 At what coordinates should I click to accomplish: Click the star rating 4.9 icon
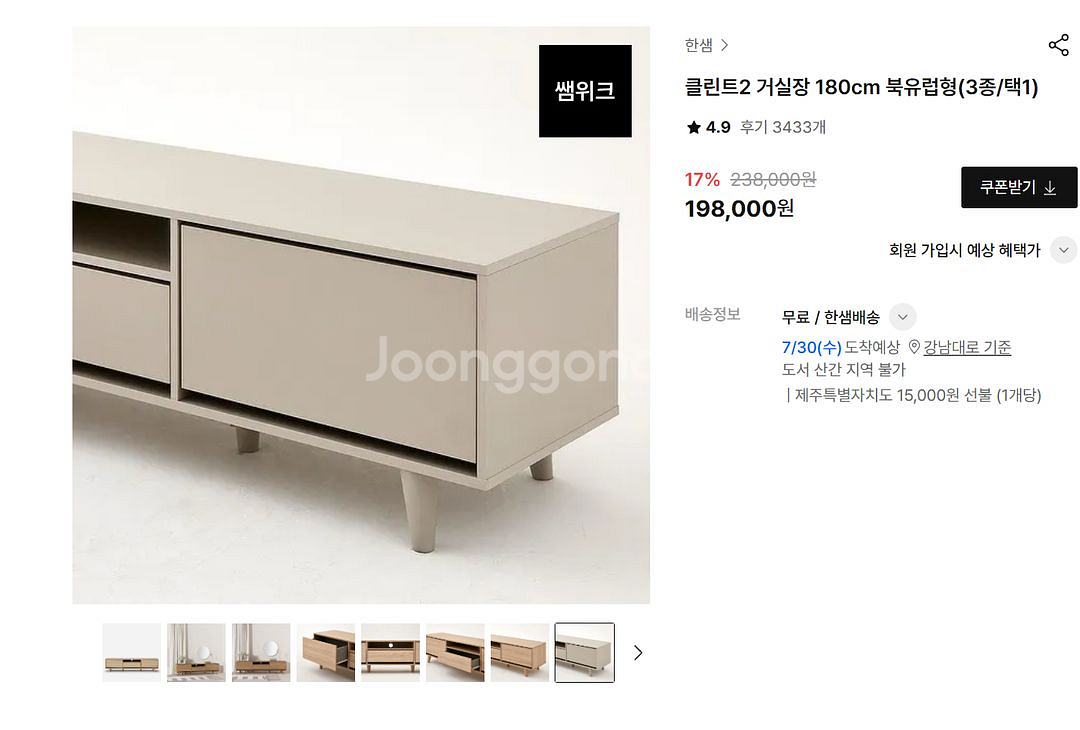(x=694, y=127)
